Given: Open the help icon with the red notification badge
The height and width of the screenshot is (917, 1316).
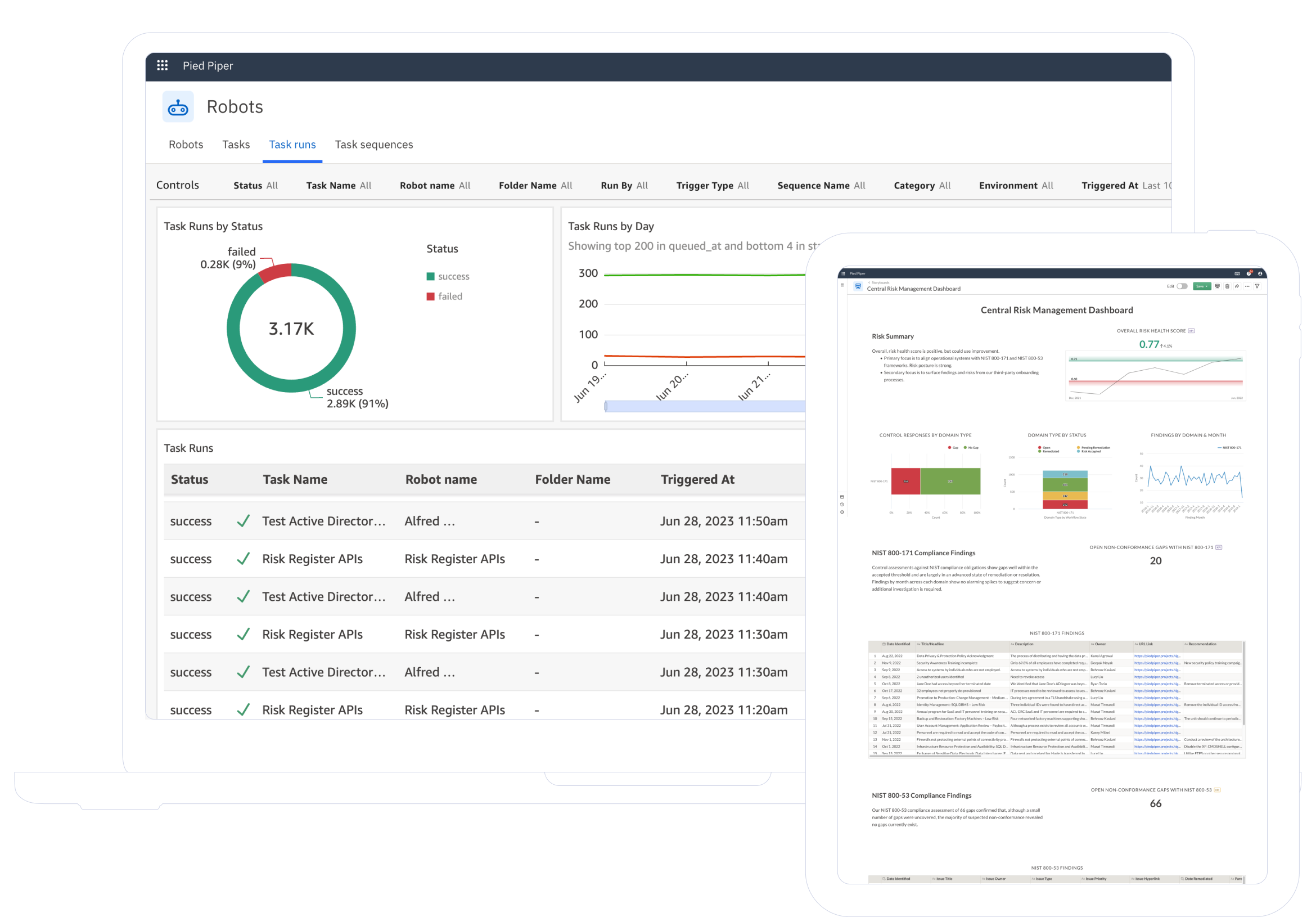Looking at the screenshot, I should [x=1249, y=273].
